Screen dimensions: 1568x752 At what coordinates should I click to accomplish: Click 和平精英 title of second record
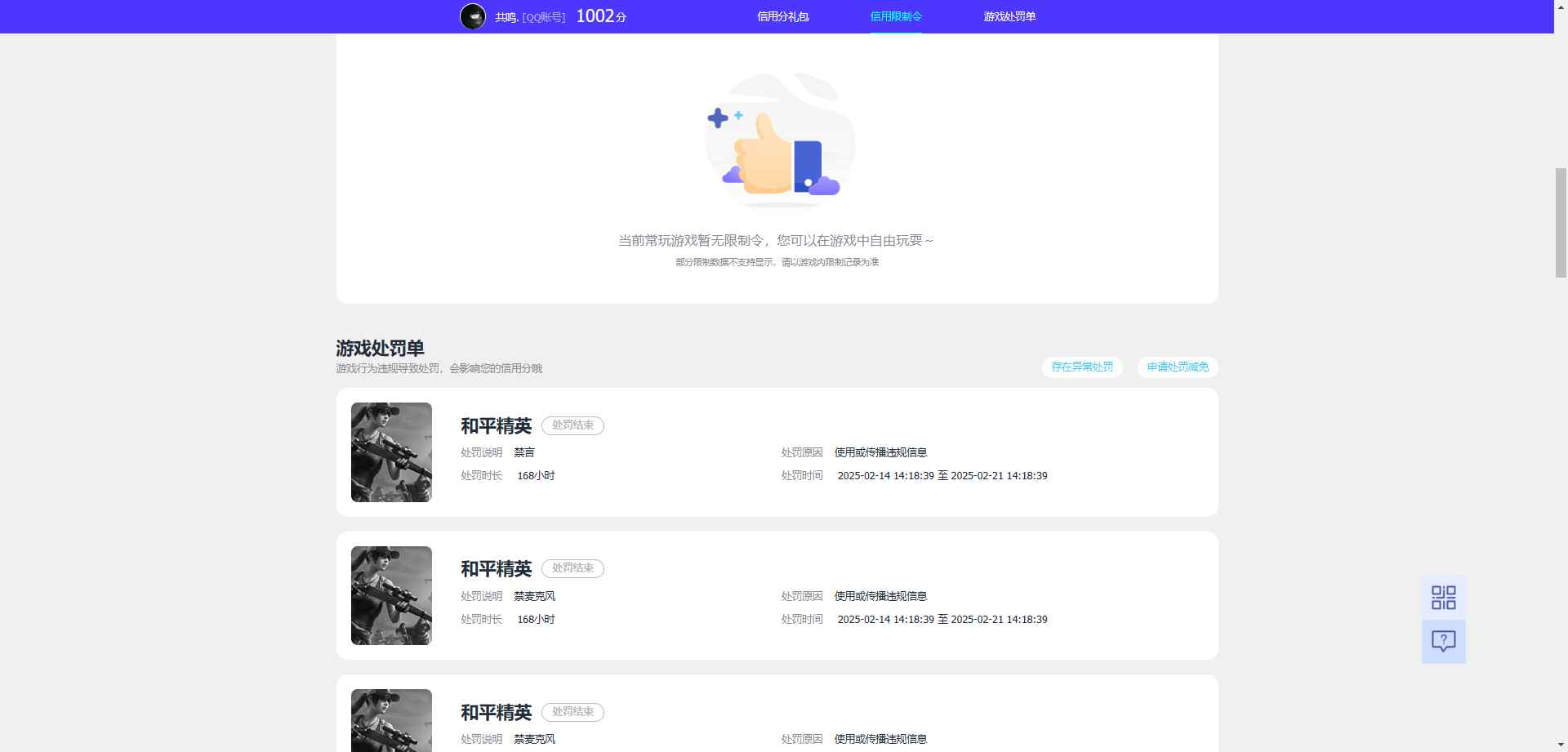pyautogui.click(x=496, y=569)
